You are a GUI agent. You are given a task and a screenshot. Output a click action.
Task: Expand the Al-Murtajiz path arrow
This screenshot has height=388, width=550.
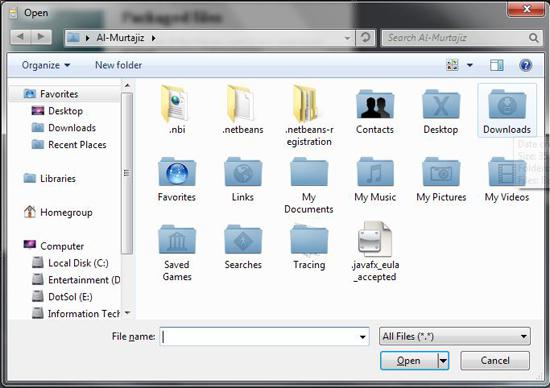click(154, 38)
